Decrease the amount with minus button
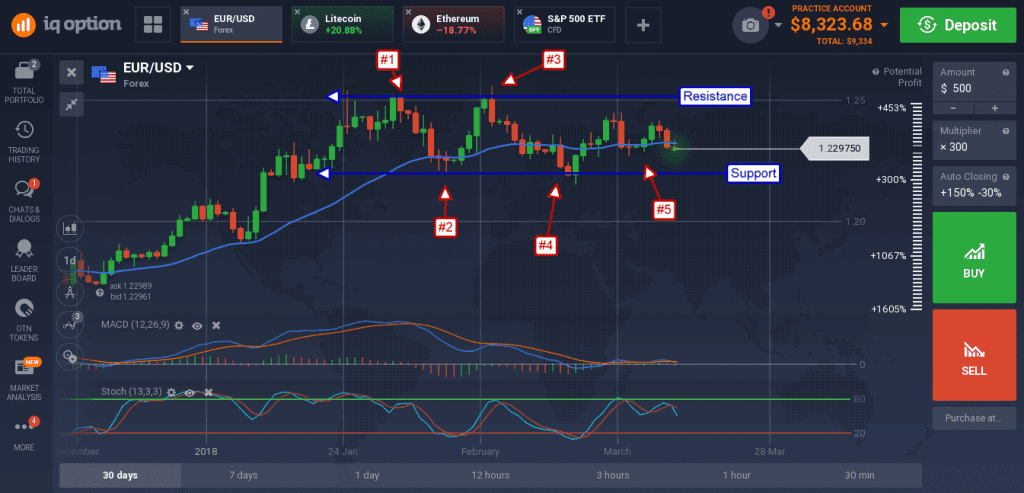The width and height of the screenshot is (1024, 493). tap(953, 108)
